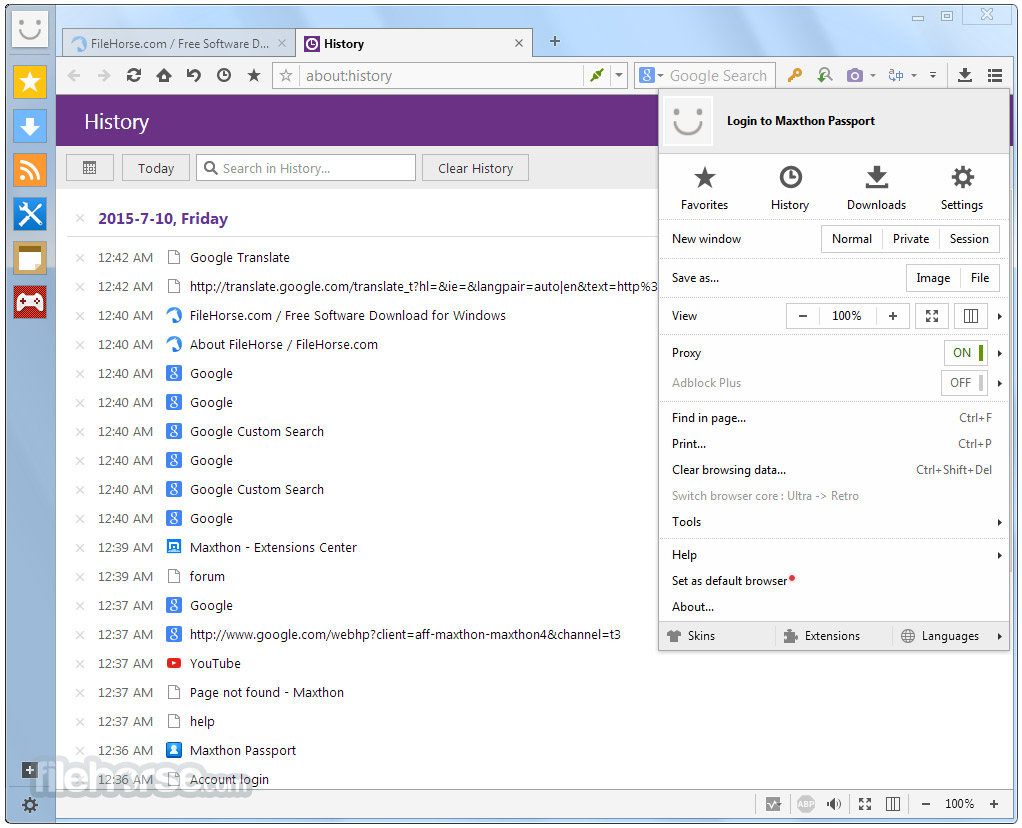Switch to the FileHorse.com tab
Screen dimensions: 1022x828
179,44
